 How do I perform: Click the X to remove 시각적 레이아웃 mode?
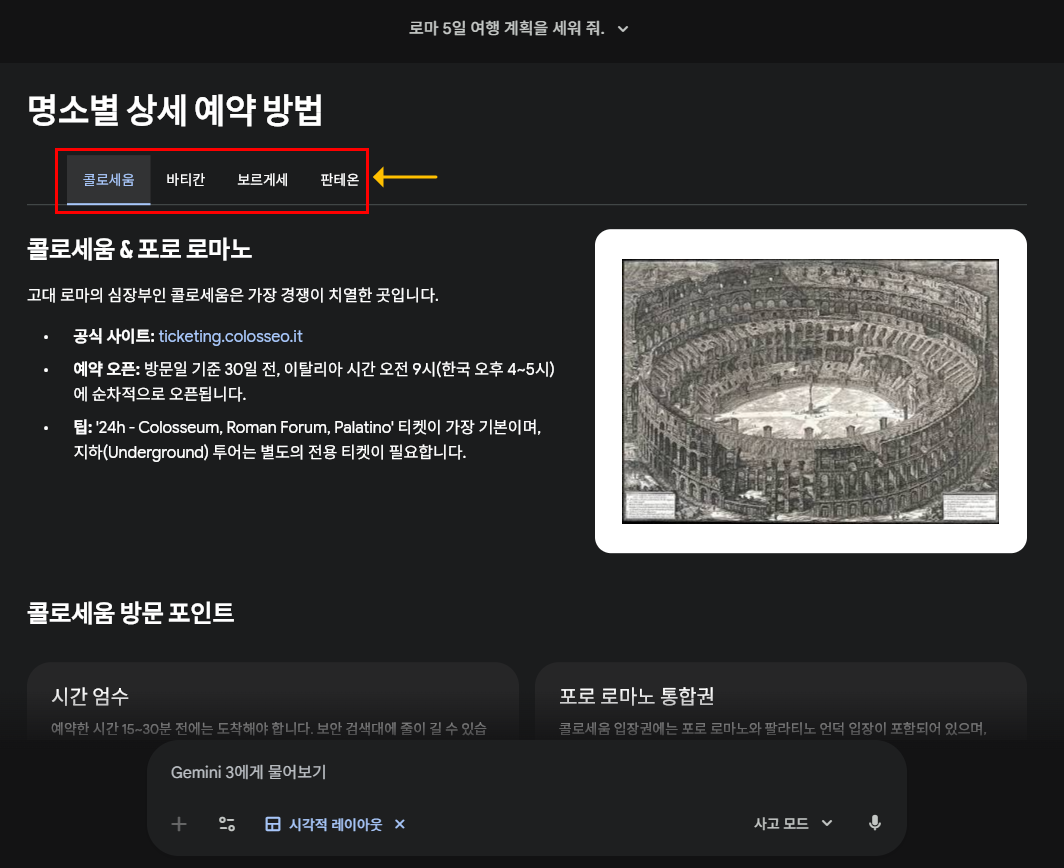coord(399,824)
